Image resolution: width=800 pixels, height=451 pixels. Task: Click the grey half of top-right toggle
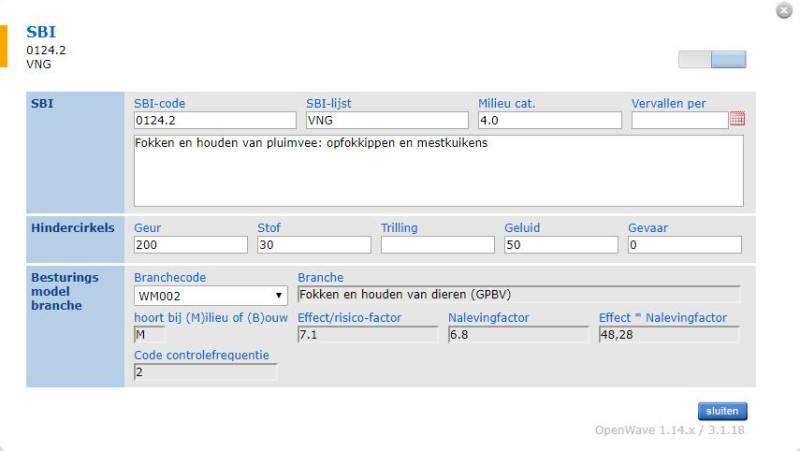click(x=694, y=59)
